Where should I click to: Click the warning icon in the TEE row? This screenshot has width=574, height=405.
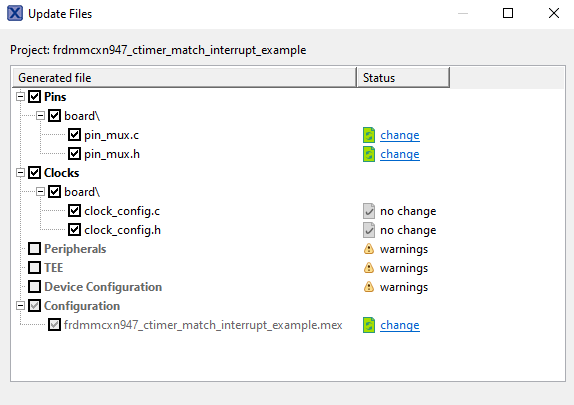coord(369,268)
